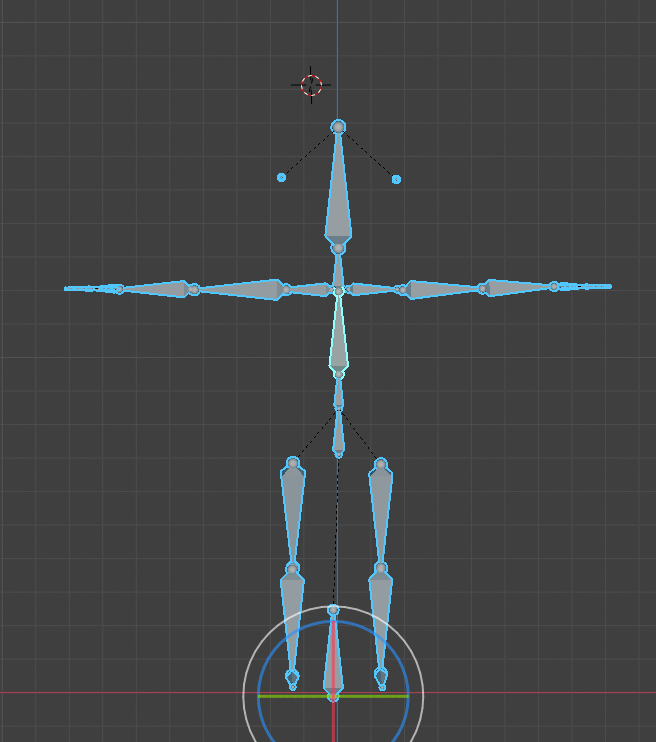Select the shoulder bone left of the spine
This screenshot has width=656, height=742.
(x=310, y=289)
